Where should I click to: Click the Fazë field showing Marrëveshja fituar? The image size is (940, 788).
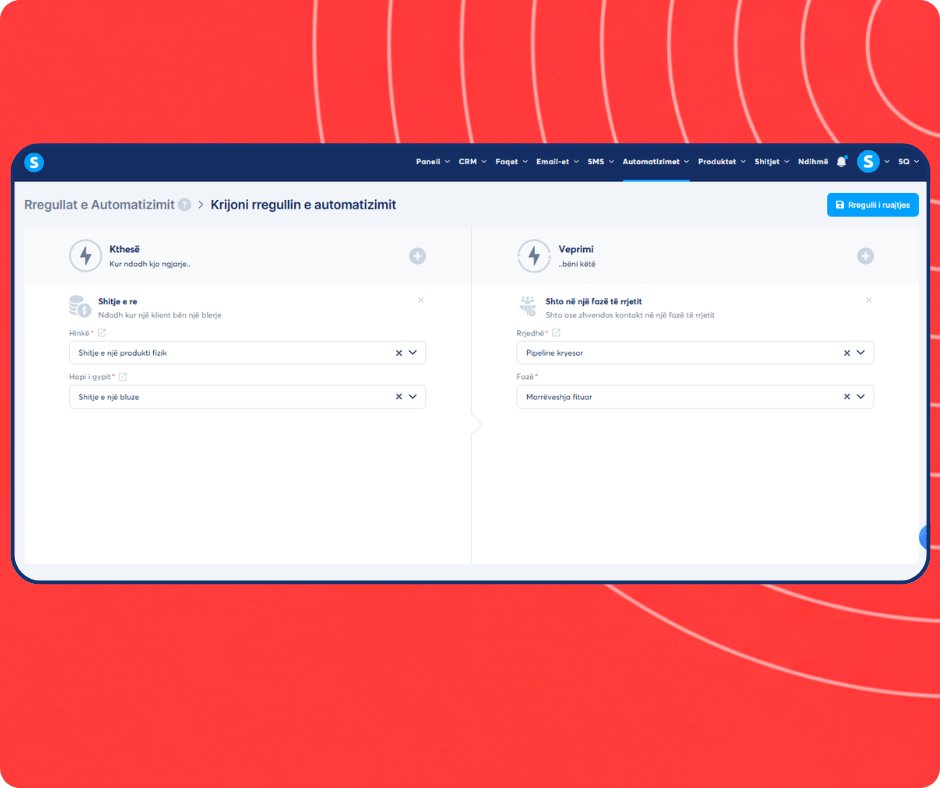[695, 397]
